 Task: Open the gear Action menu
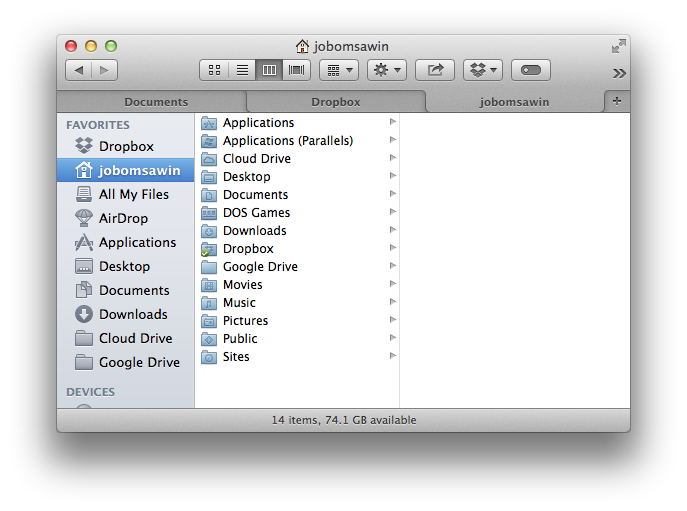click(387, 70)
